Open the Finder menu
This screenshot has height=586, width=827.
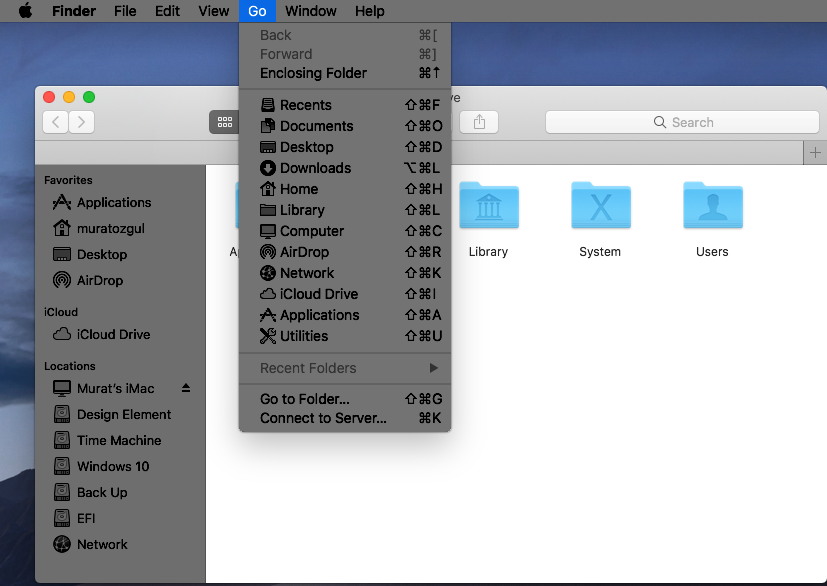[x=74, y=11]
